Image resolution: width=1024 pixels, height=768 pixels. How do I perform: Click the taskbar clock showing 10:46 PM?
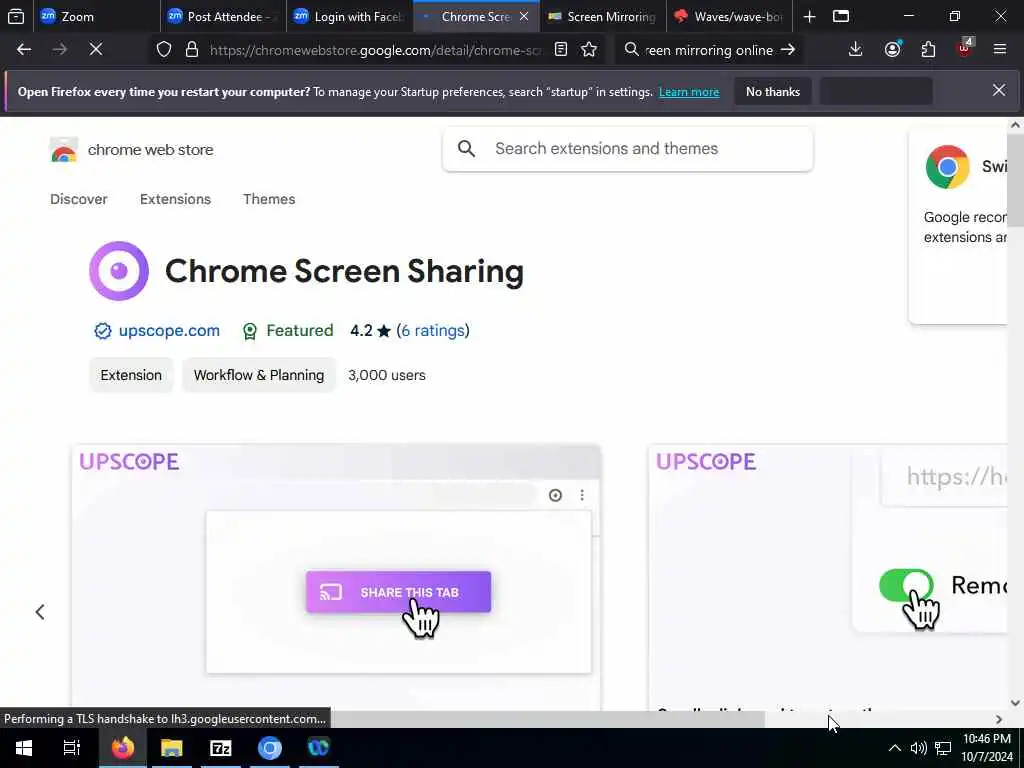(987, 748)
